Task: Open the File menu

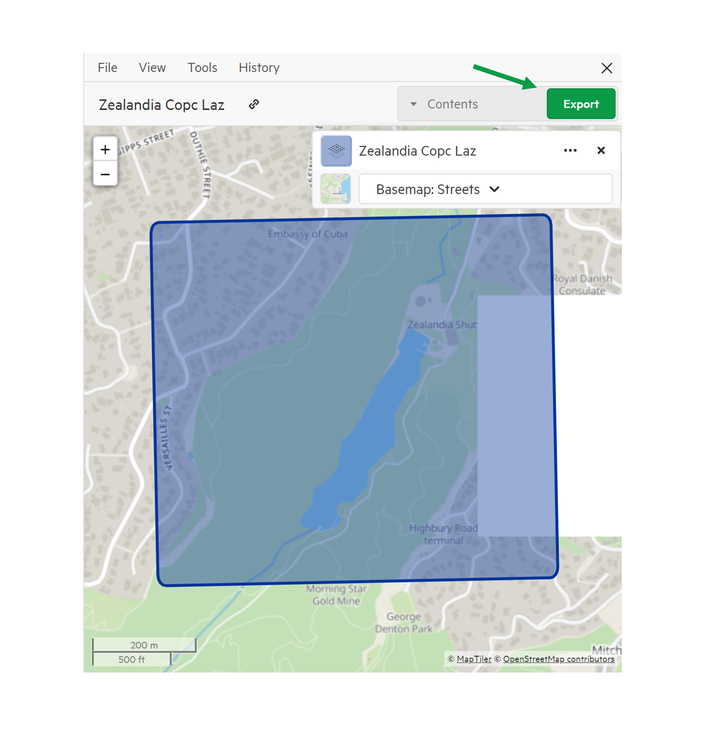Action: pos(107,68)
